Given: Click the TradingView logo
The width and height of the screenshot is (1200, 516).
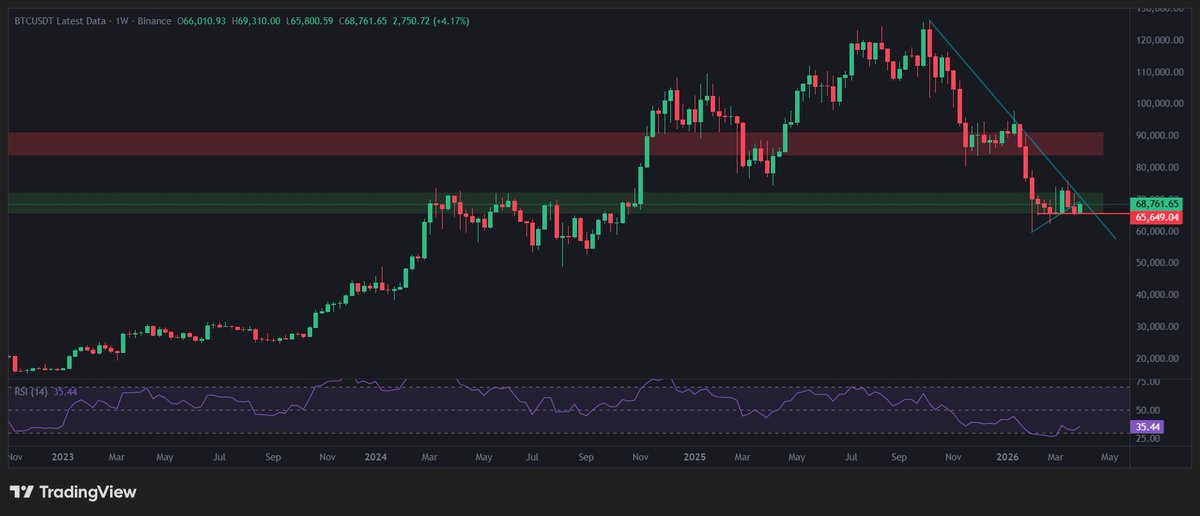Looking at the screenshot, I should click(x=73, y=492).
